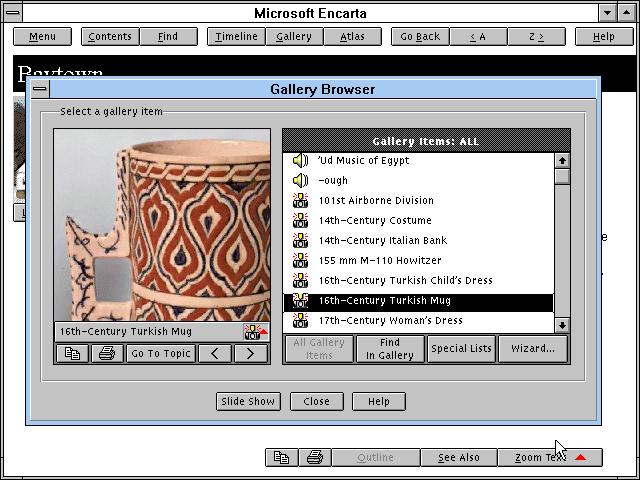640x480 pixels.
Task: Open Microsoft Encarta window control menu
Action: (13, 12)
